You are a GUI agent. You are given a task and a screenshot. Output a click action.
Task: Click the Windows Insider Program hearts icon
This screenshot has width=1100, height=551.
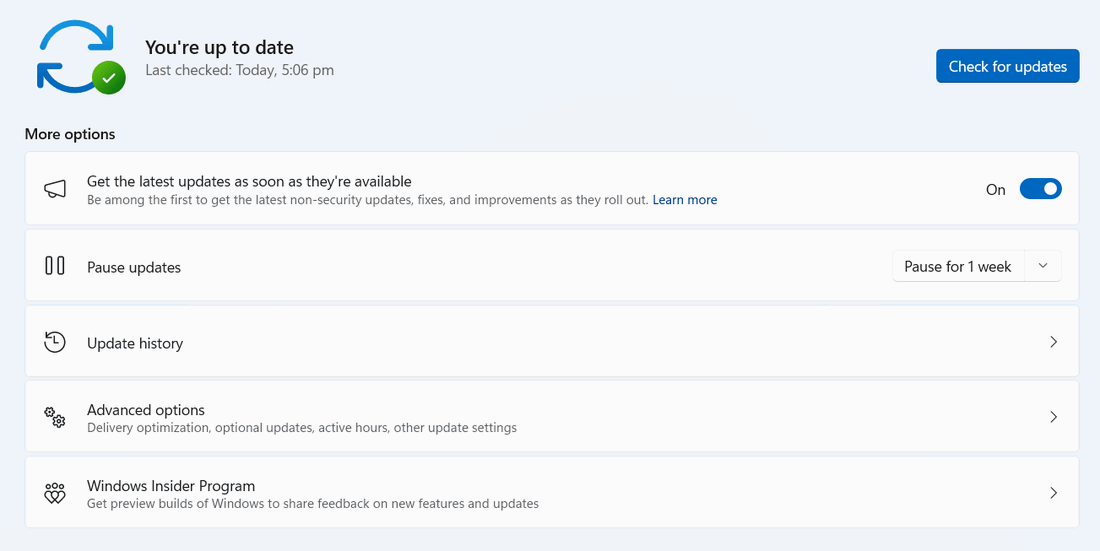[55, 493]
